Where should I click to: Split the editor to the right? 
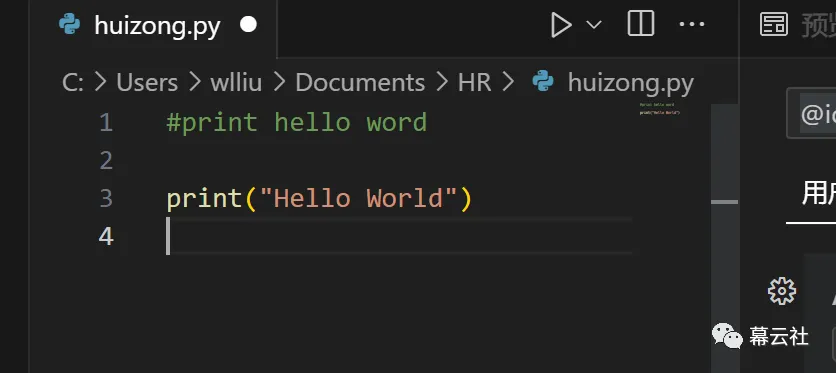click(640, 24)
